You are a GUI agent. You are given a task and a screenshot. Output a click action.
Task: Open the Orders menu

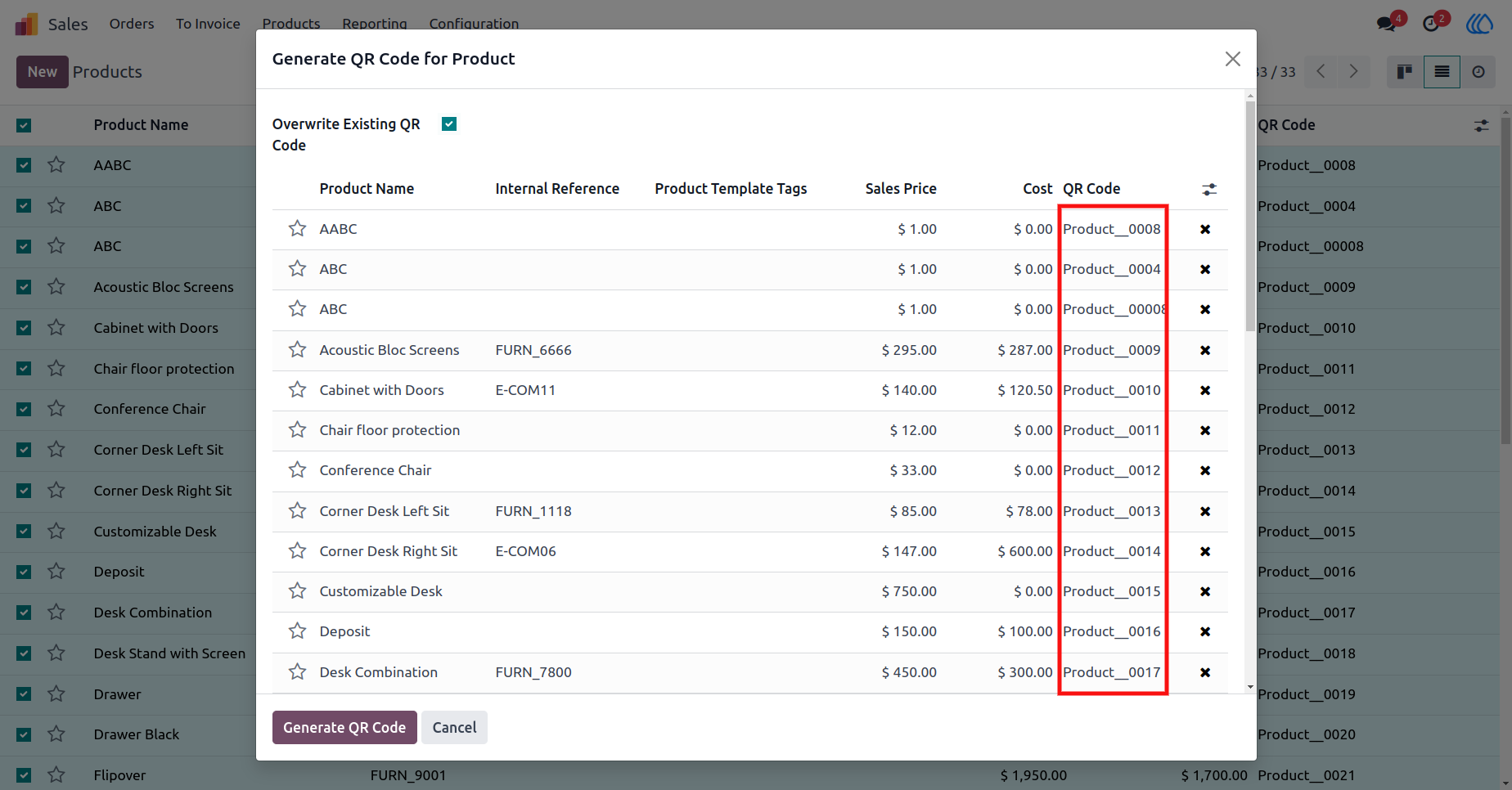pos(132,24)
